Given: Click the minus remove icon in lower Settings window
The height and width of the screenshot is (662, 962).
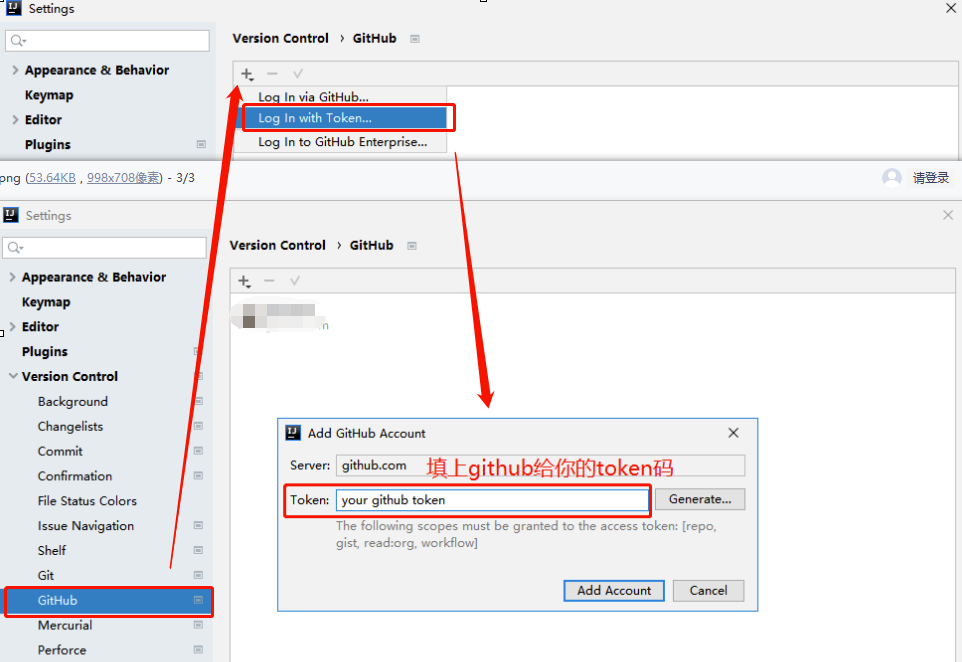Looking at the screenshot, I should [x=269, y=280].
